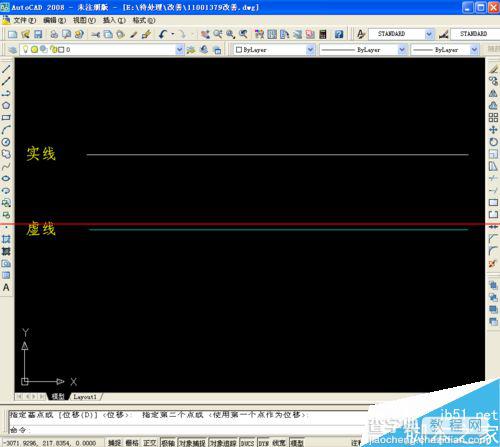Select the Erase modify tool

point(493,69)
